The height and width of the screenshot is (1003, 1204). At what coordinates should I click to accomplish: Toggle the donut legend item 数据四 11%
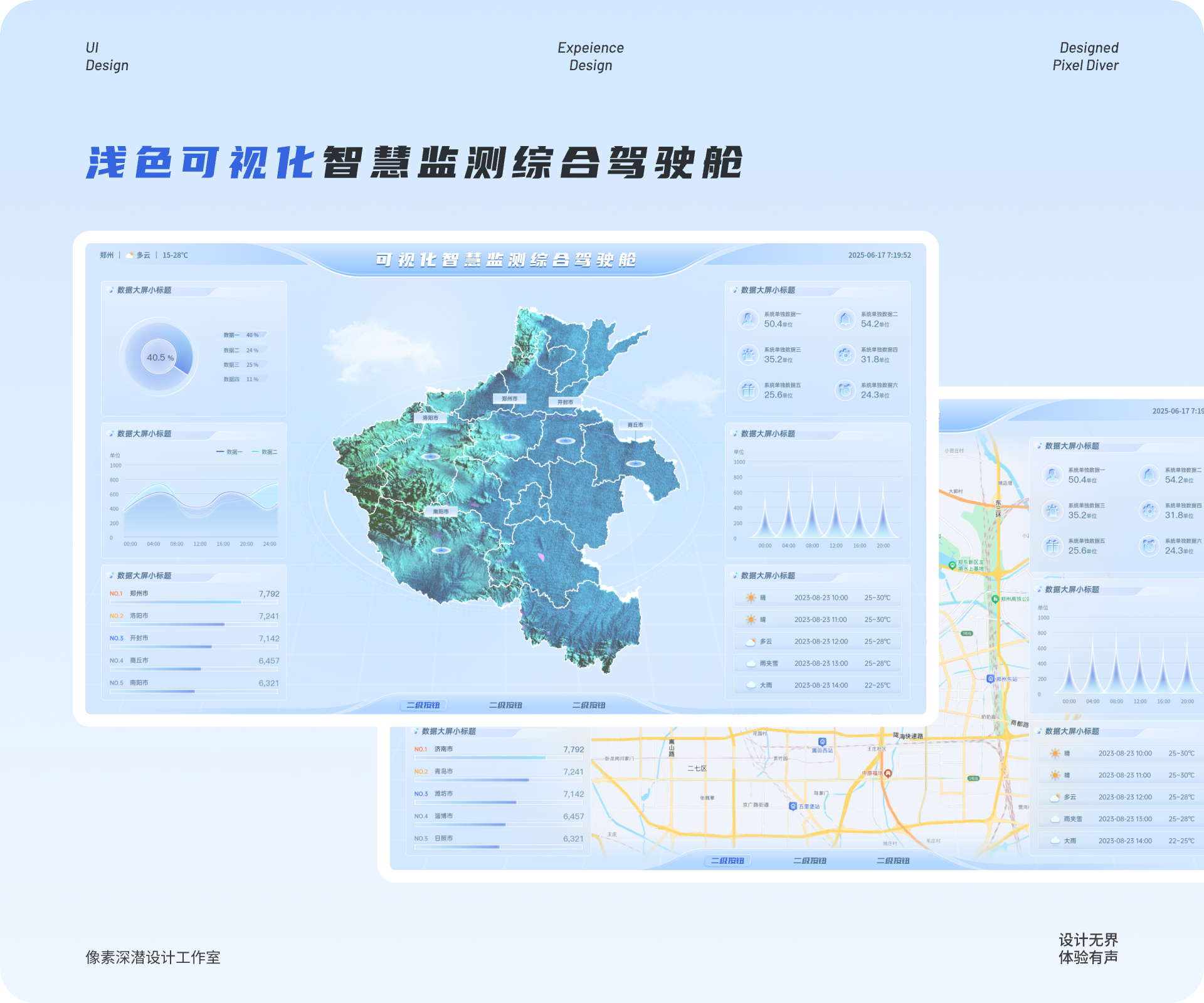[244, 379]
